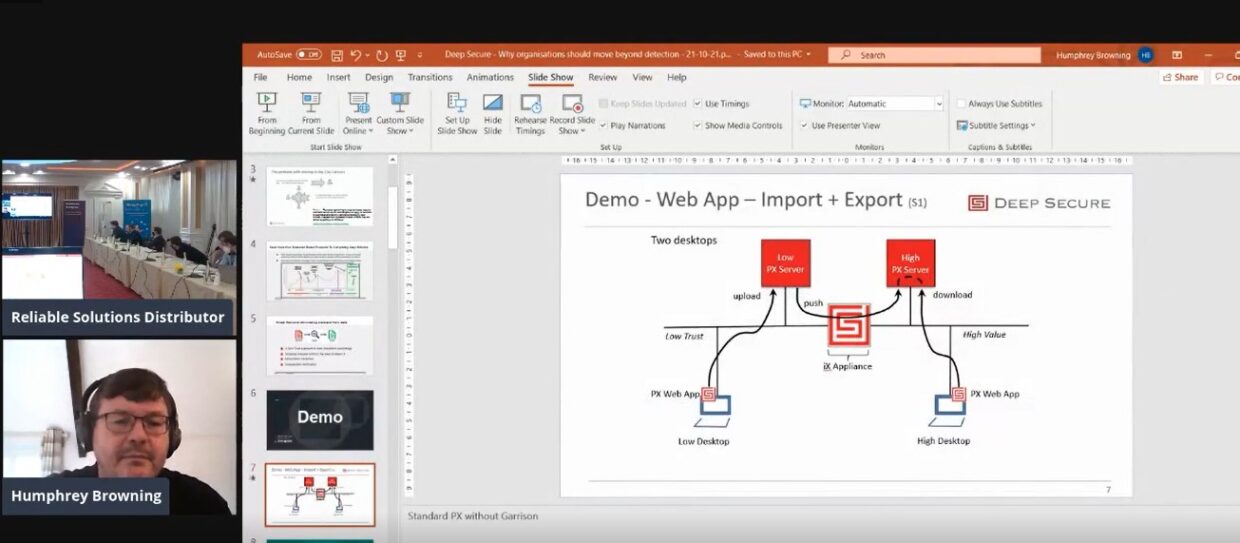Expand the Undo history arrow
Image resolution: width=1240 pixels, height=543 pixels.
(367, 55)
